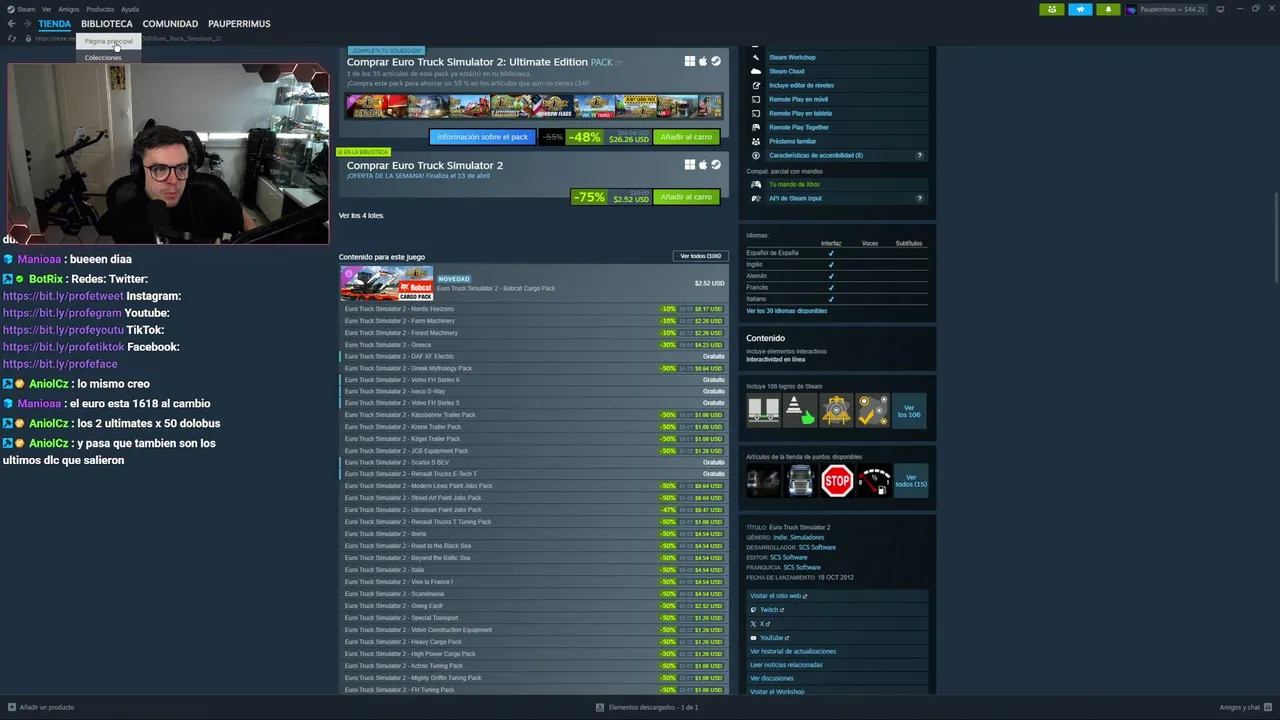Go forward with the navigation arrow
The height and width of the screenshot is (720, 1280).
click(26, 24)
